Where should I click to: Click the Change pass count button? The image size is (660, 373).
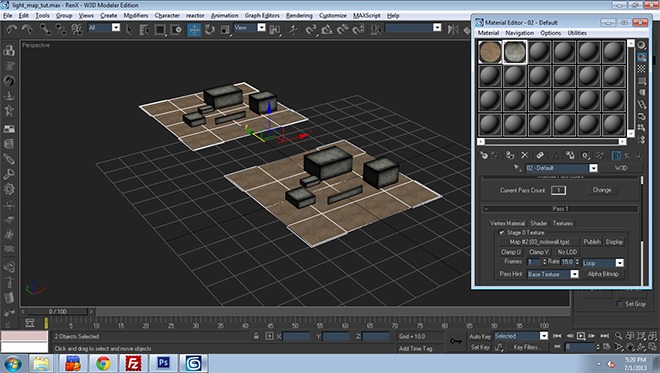pos(602,190)
